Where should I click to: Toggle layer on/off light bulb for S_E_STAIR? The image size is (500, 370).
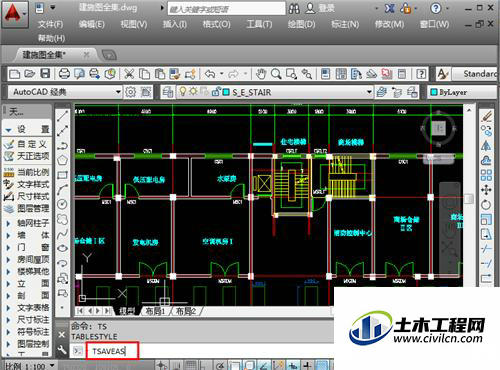tap(182, 92)
